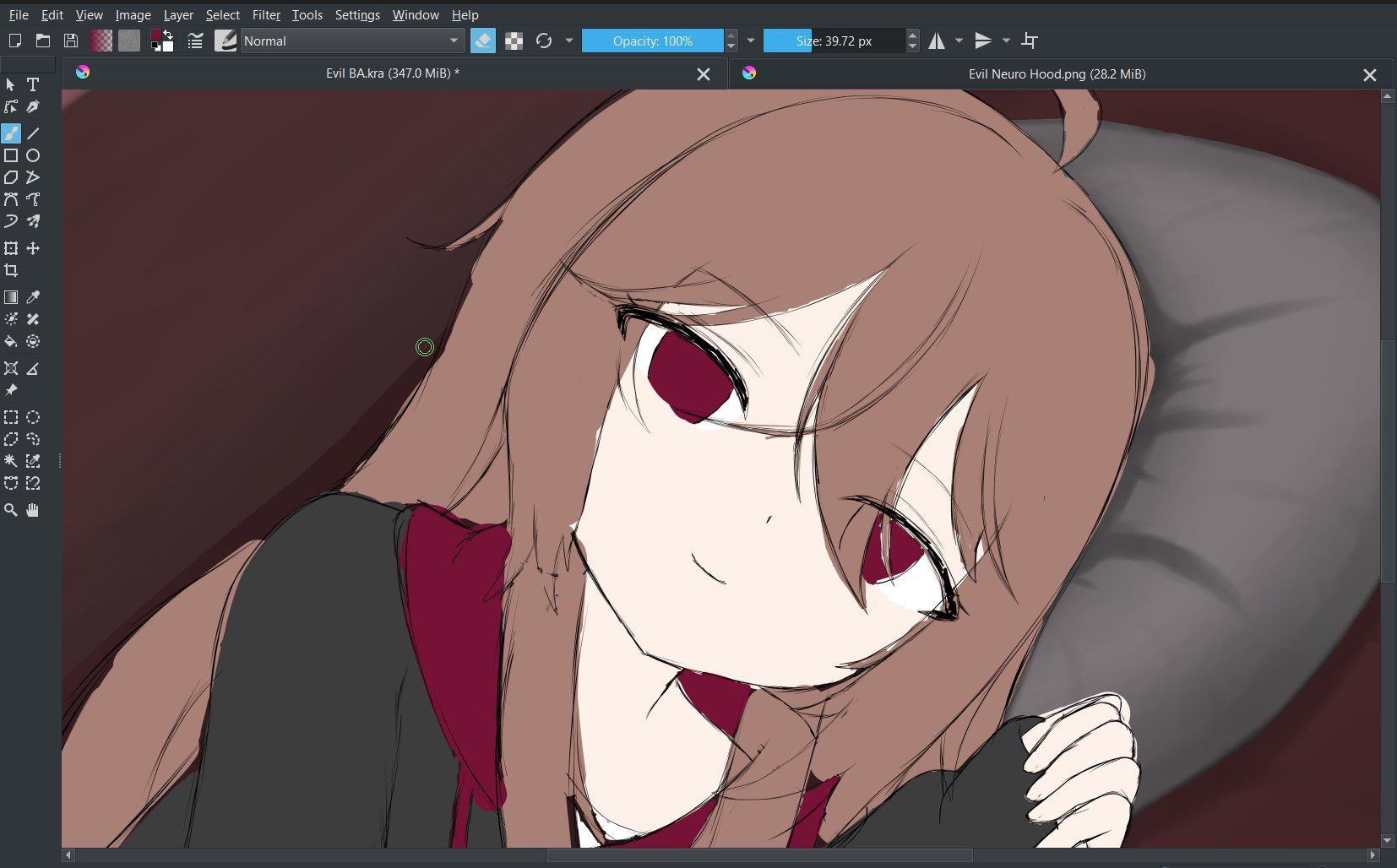Create a new document
The height and width of the screenshot is (868, 1397).
pyautogui.click(x=14, y=41)
